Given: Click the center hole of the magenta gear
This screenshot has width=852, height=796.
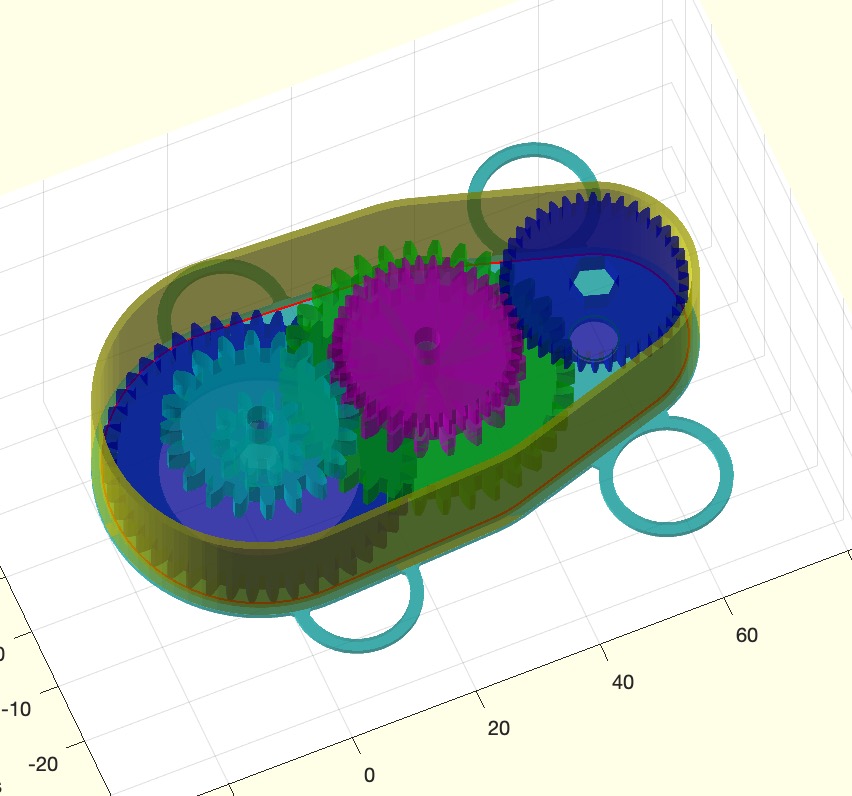Looking at the screenshot, I should (428, 344).
